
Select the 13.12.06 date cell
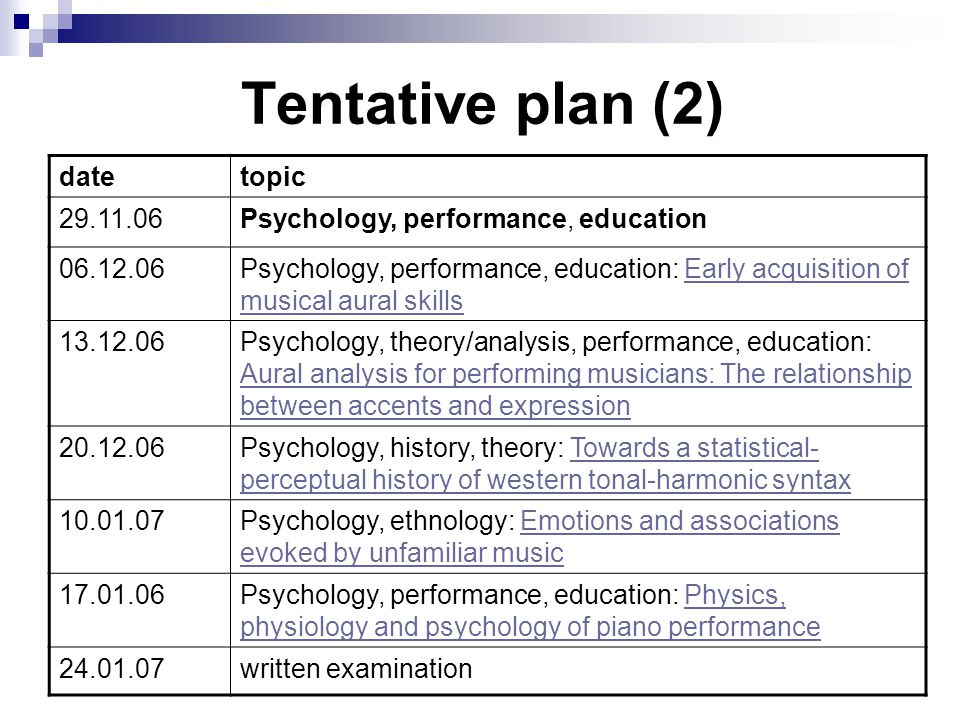point(140,373)
